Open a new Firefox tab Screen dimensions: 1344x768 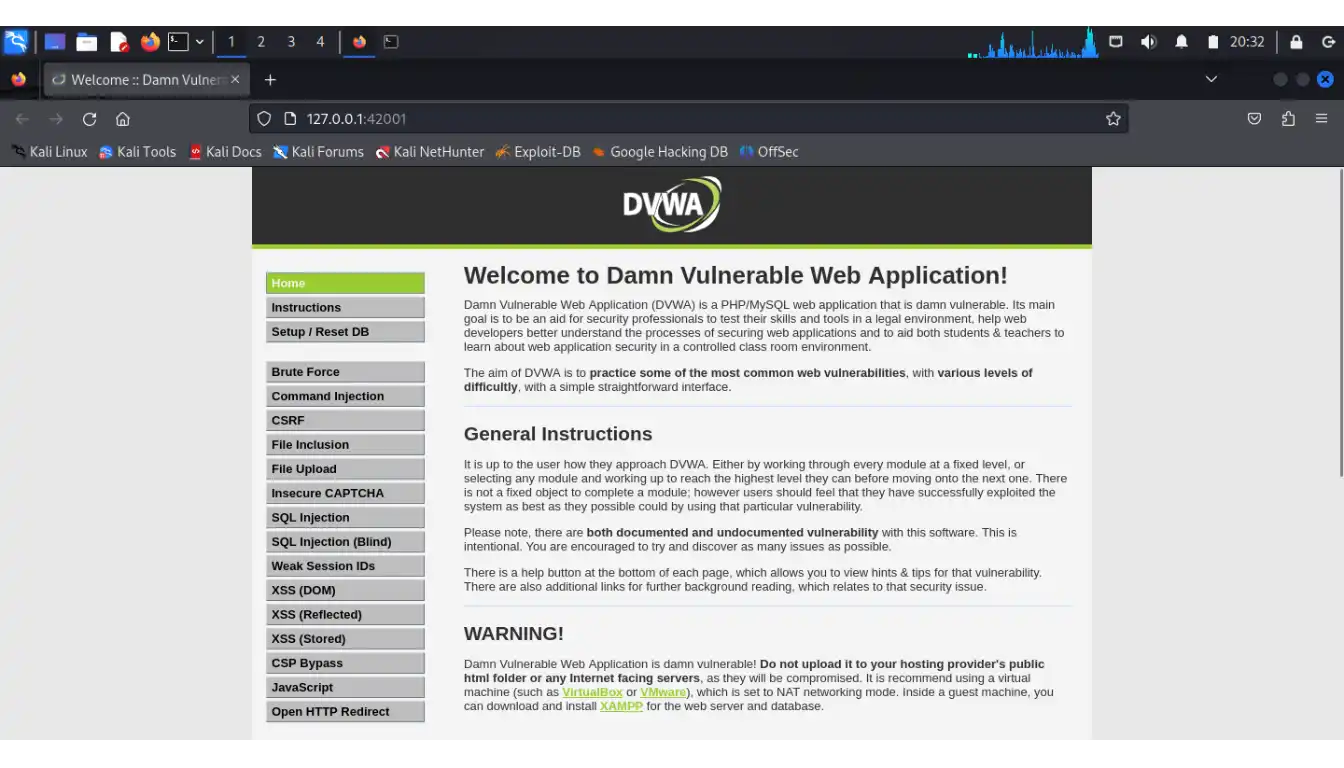click(x=270, y=80)
